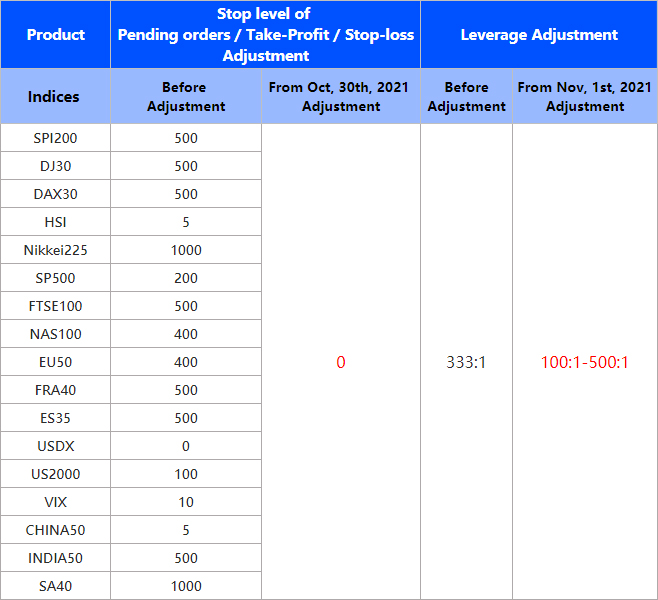658x600 pixels.
Task: Click the Stop level of Pending orders header
Action: [x=265, y=35]
